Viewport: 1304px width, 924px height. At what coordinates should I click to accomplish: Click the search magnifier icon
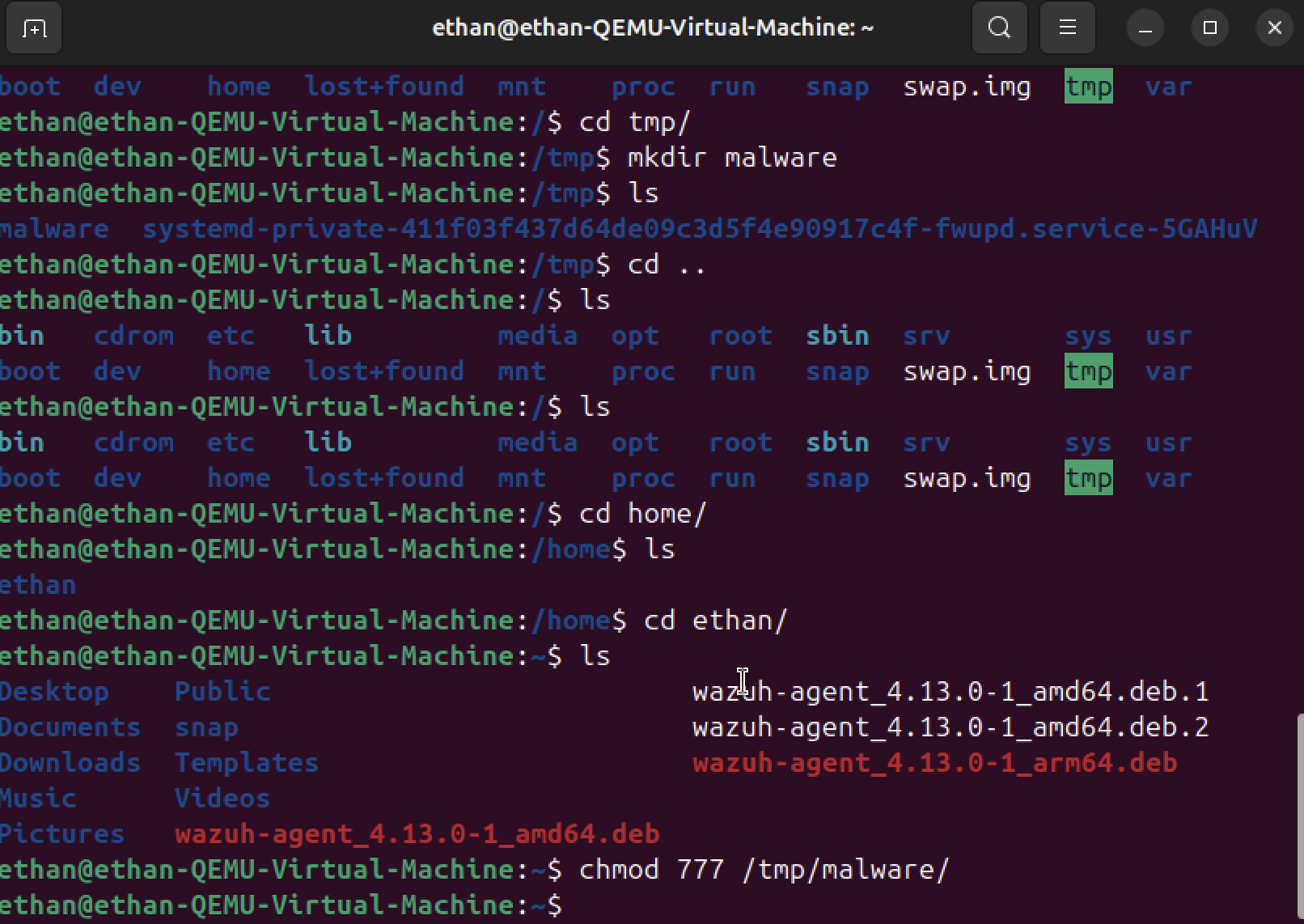point(1000,28)
